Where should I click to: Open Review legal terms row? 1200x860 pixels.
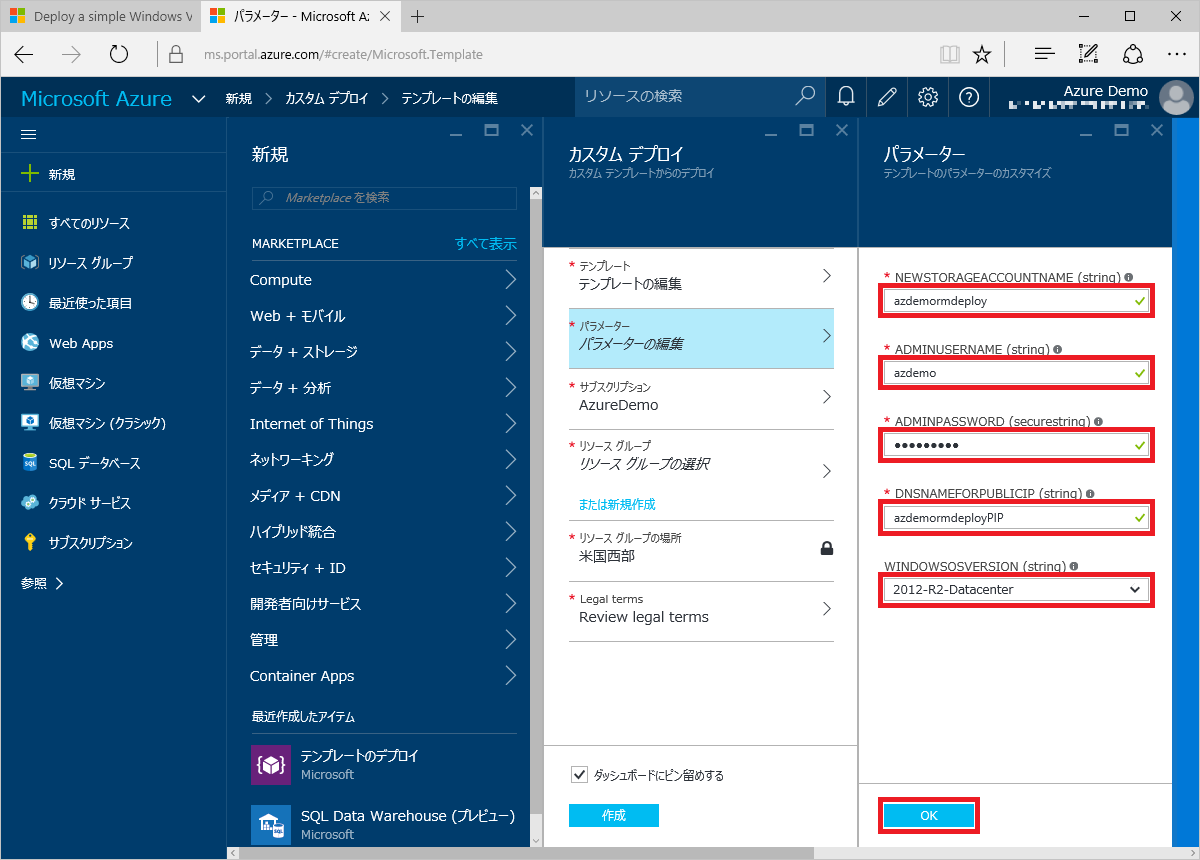701,610
